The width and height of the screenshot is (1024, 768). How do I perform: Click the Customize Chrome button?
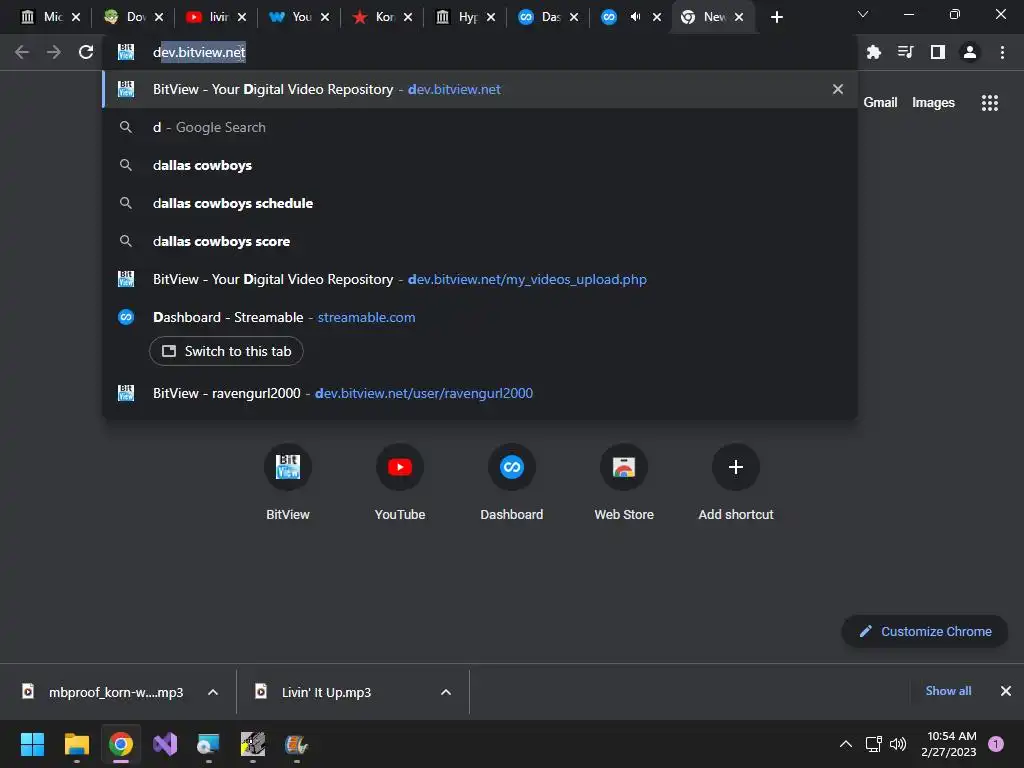tap(925, 632)
